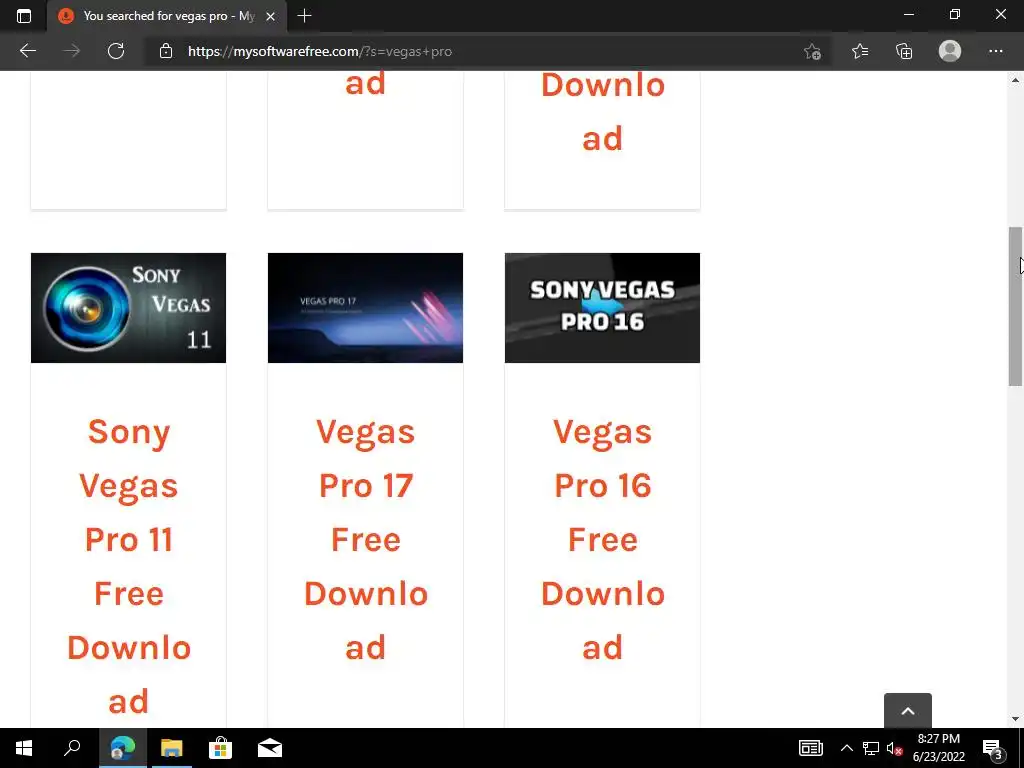Open the Vegas Pro 17 thumbnail
The width and height of the screenshot is (1024, 768).
(365, 308)
